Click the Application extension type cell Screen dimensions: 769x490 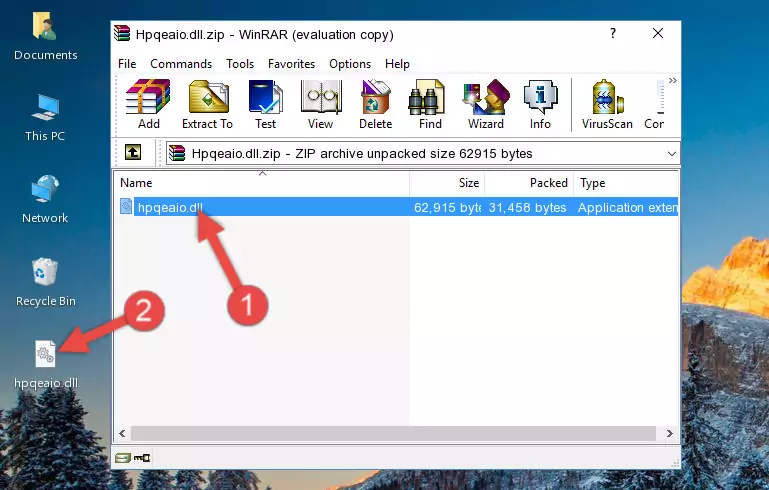click(627, 207)
